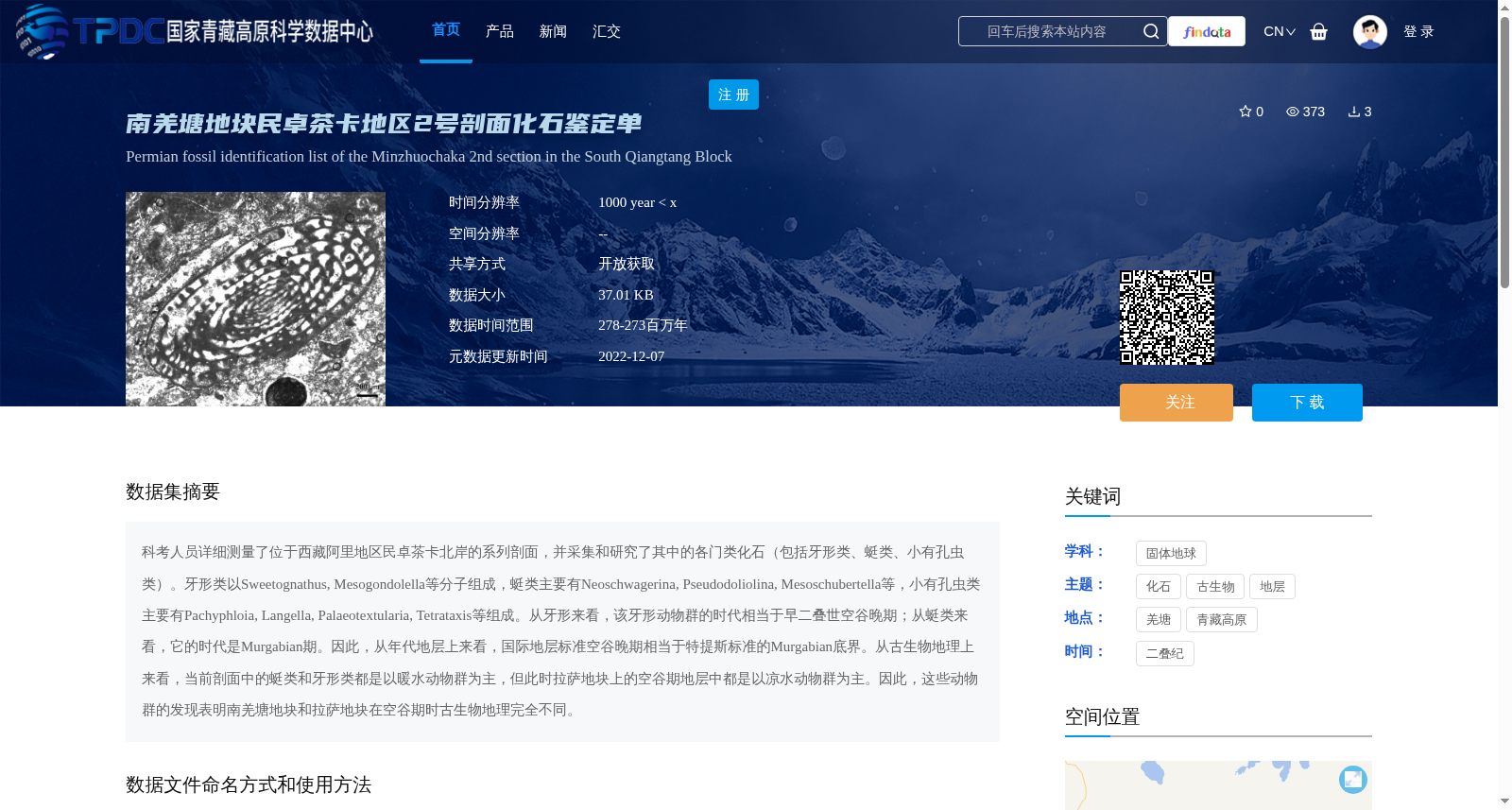The height and width of the screenshot is (810, 1512).
Task: Open the findata link logo
Action: click(1207, 31)
